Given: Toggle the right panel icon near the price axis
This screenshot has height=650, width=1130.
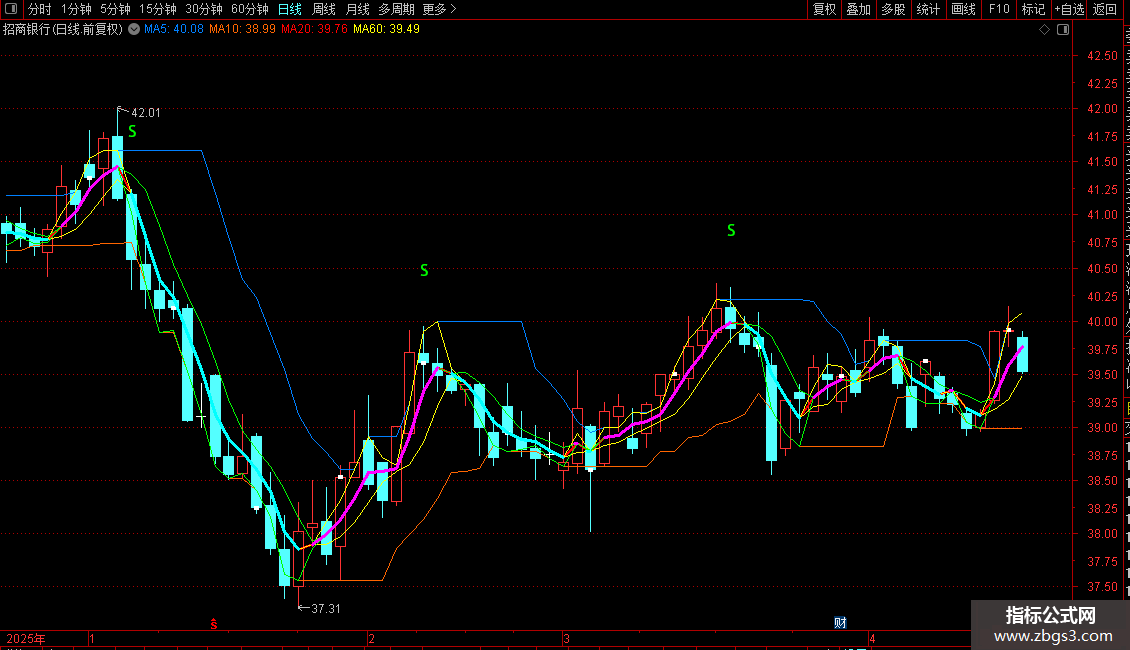Looking at the screenshot, I should [1063, 29].
